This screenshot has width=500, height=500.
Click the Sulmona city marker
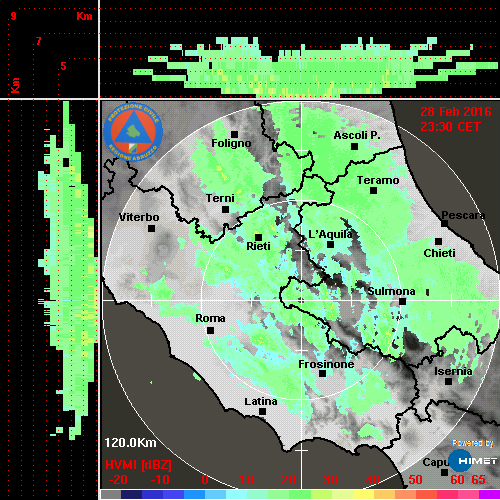coord(402,301)
